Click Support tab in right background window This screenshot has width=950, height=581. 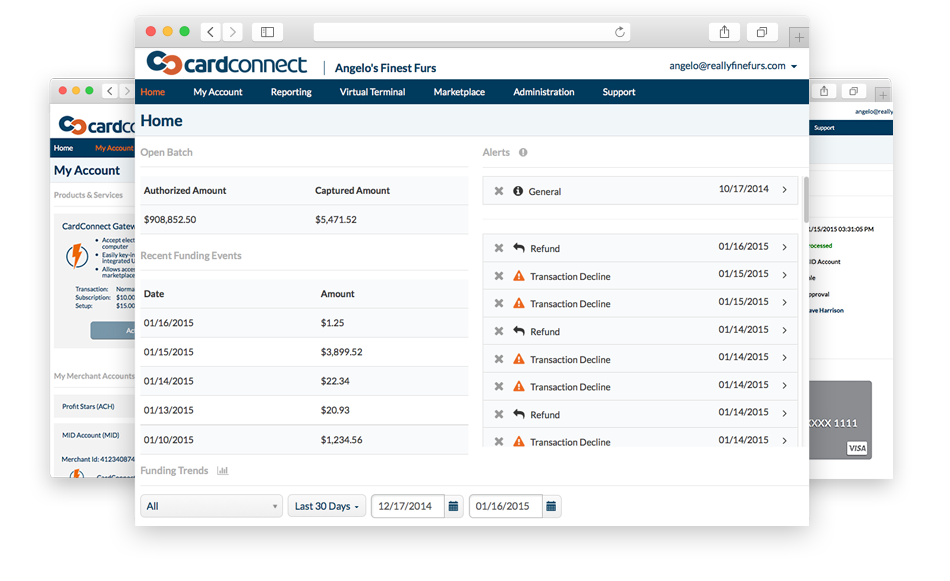[824, 128]
